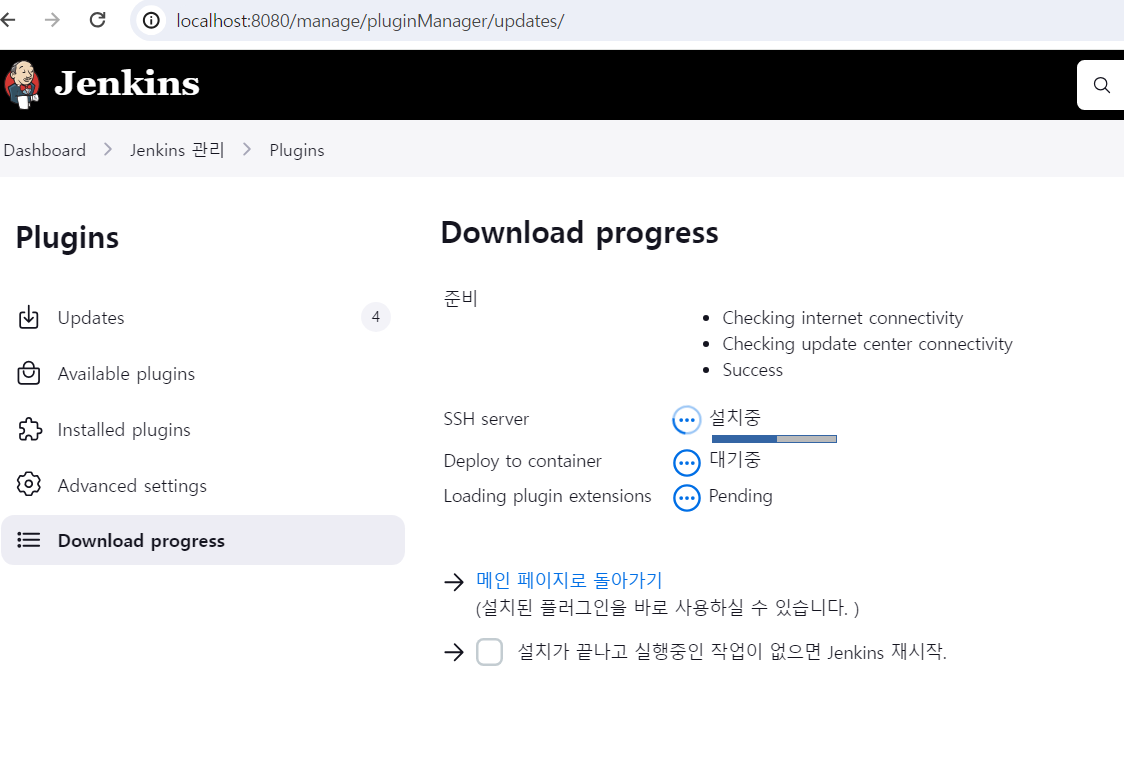Expand the chevron after Jenkins 관리 in the breadcrumb
This screenshot has width=1124, height=768.
(247, 149)
